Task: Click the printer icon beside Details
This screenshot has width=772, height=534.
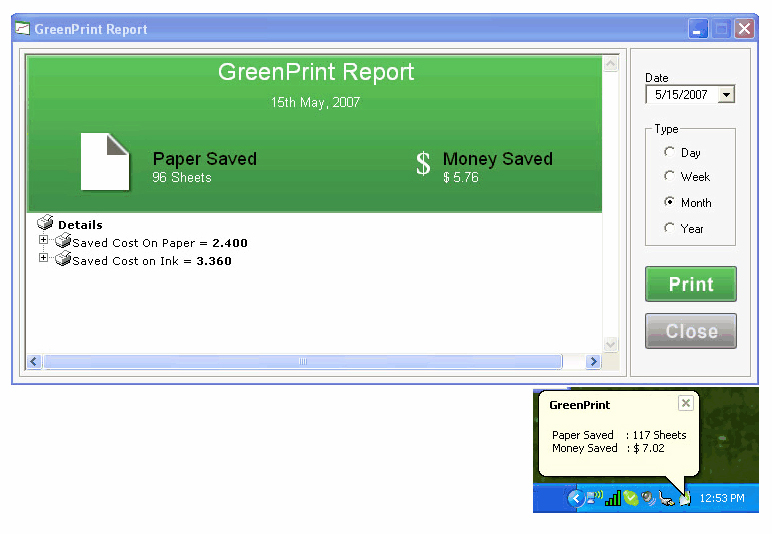Action: tap(45, 224)
